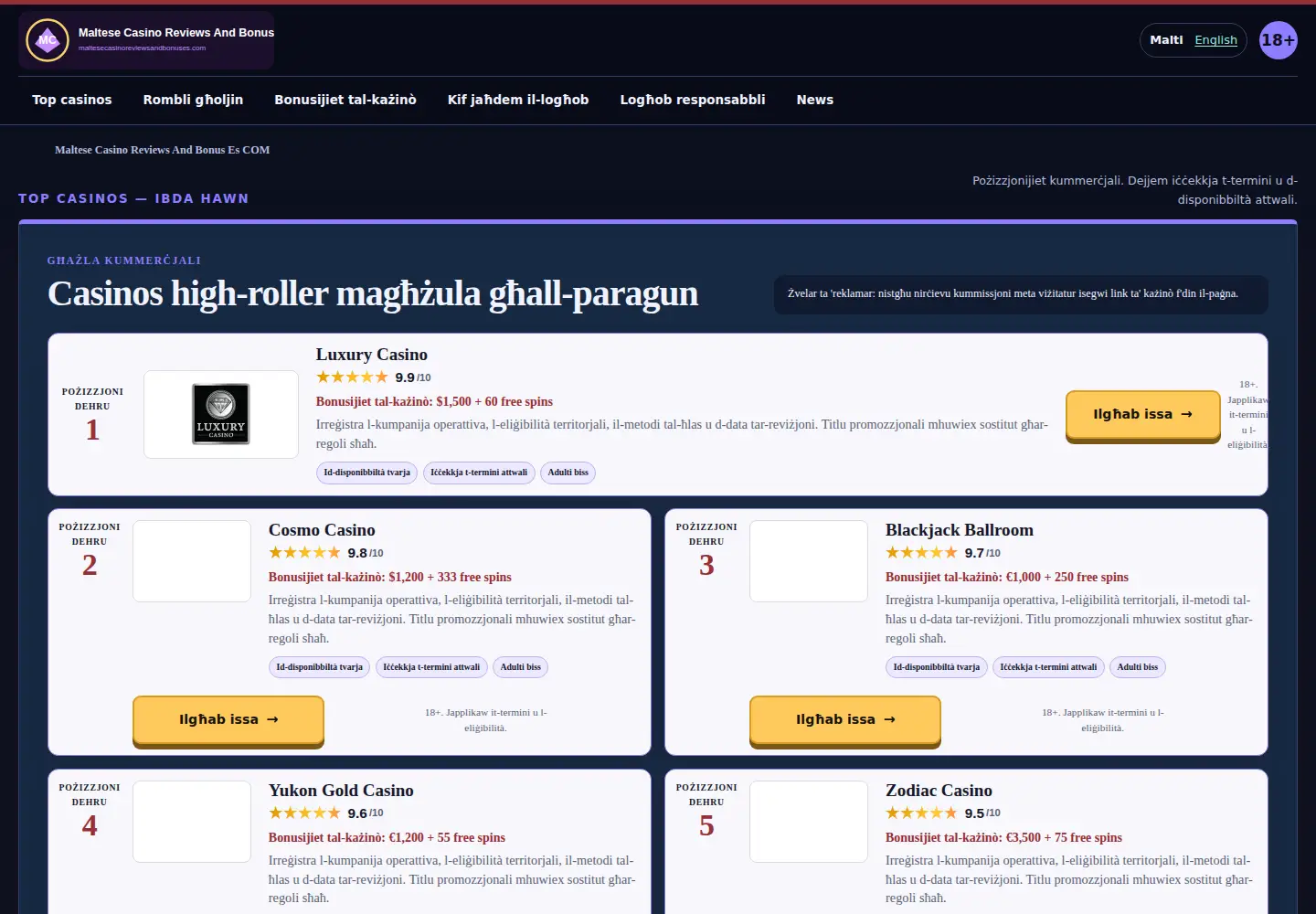
Task: Click Blackjack Ballroom's star rating
Action: (x=921, y=553)
